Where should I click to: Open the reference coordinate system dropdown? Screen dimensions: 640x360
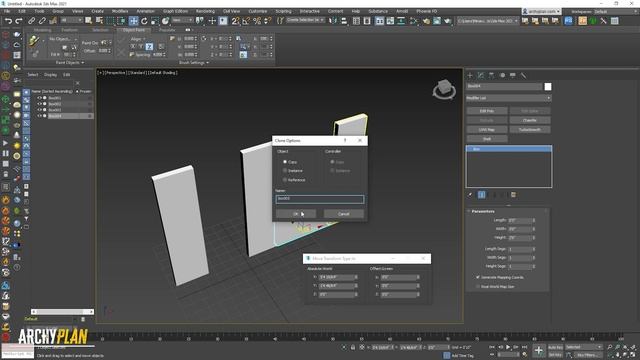[182, 20]
